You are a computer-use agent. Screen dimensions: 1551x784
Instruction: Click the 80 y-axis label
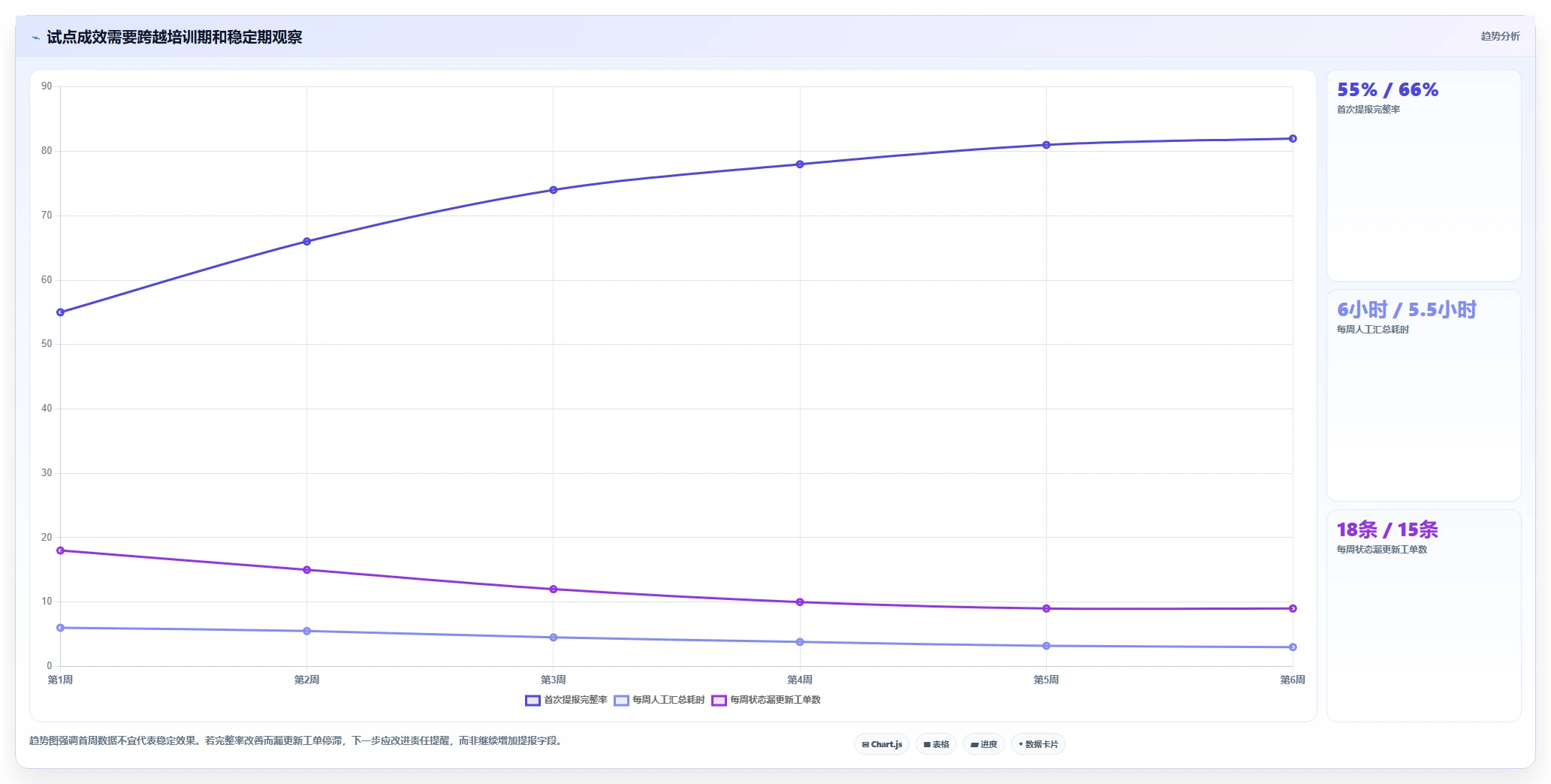click(47, 151)
